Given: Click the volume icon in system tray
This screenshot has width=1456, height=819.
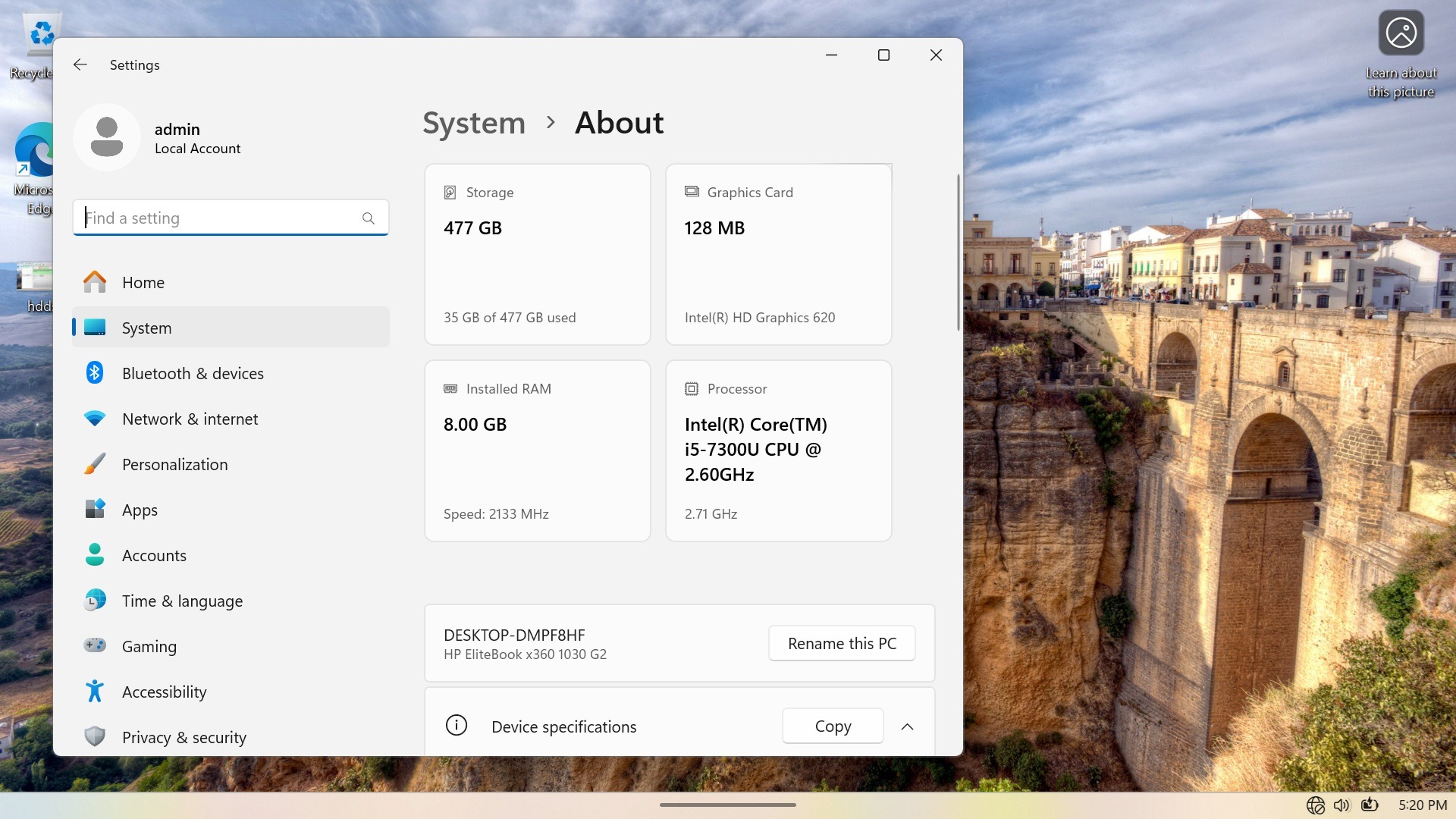Looking at the screenshot, I should [1341, 805].
